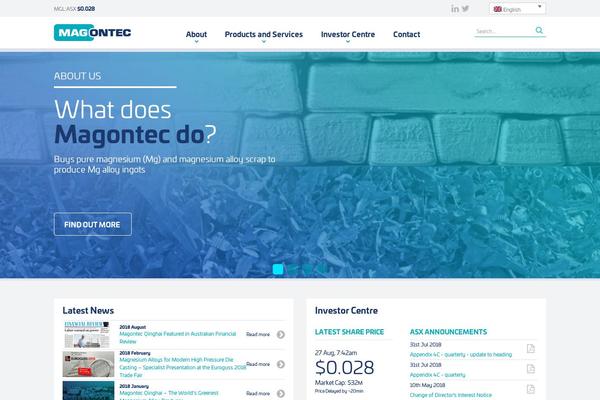Expand the About menu

[x=196, y=35]
